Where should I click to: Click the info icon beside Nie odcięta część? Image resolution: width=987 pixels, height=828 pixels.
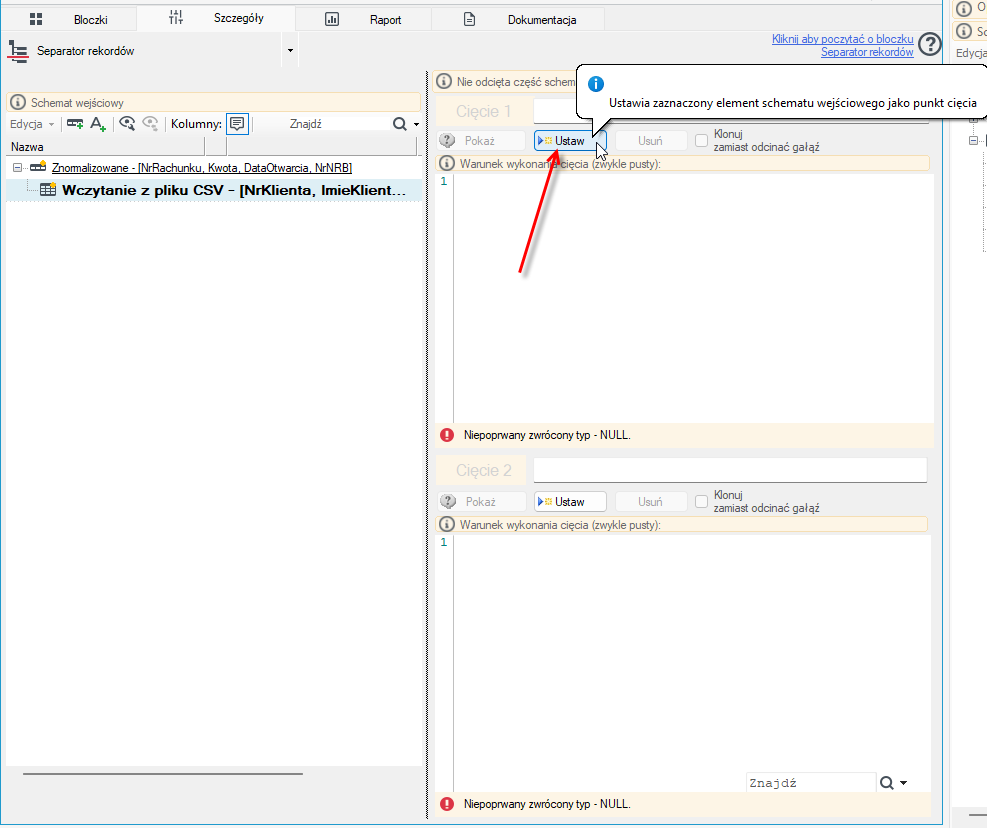pyautogui.click(x=444, y=81)
